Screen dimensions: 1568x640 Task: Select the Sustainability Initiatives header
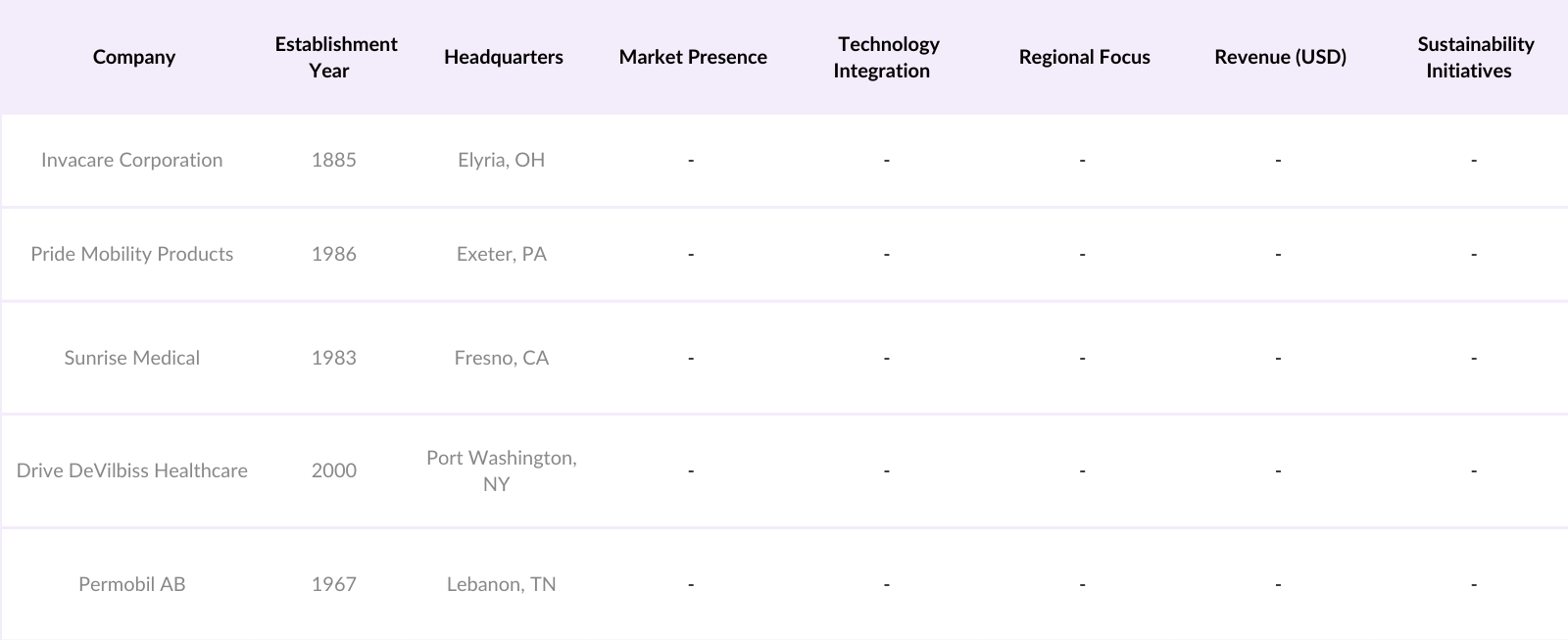click(x=1474, y=57)
